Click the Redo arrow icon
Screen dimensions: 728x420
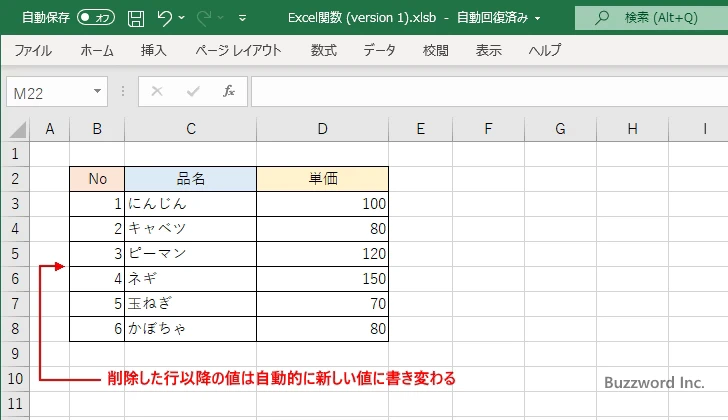point(203,18)
